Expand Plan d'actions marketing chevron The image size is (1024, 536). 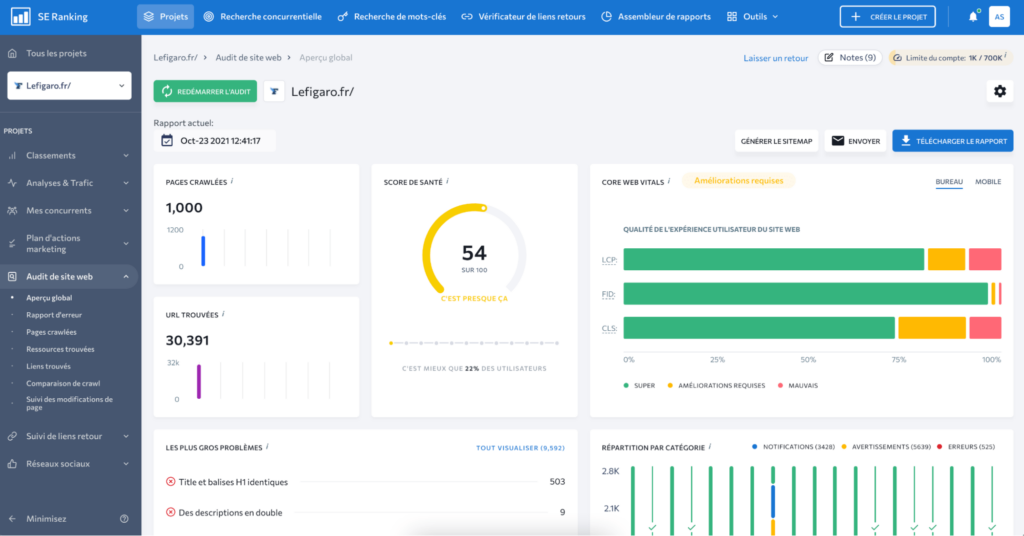point(126,244)
